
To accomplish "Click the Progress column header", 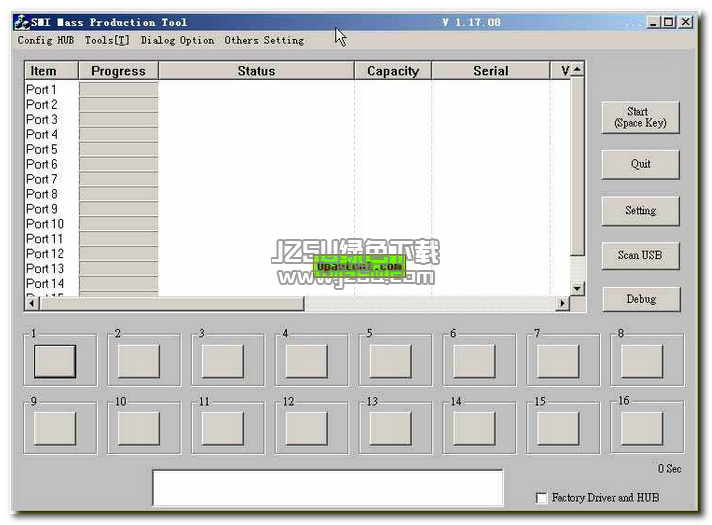I will tap(119, 71).
